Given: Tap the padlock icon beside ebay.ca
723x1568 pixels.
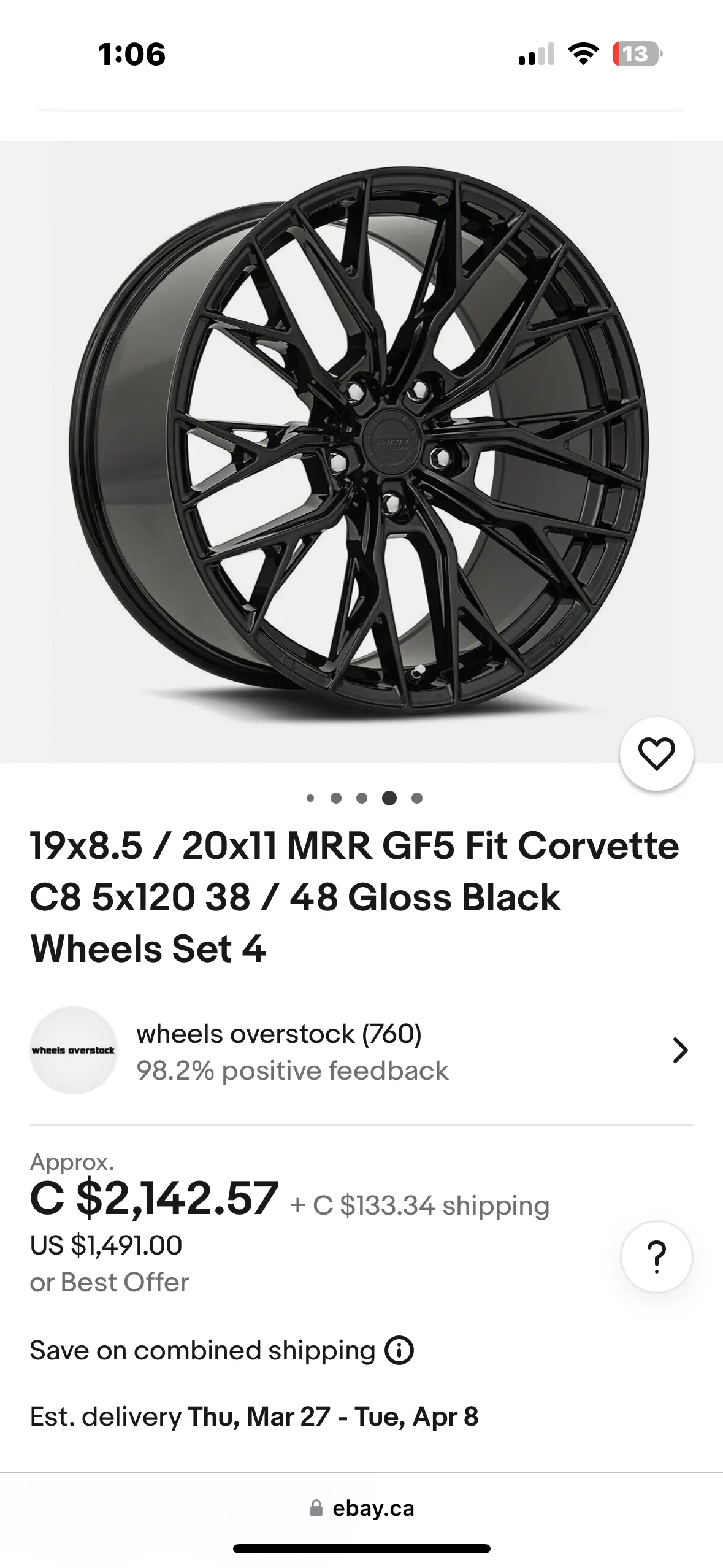Looking at the screenshot, I should pyautogui.click(x=316, y=1508).
